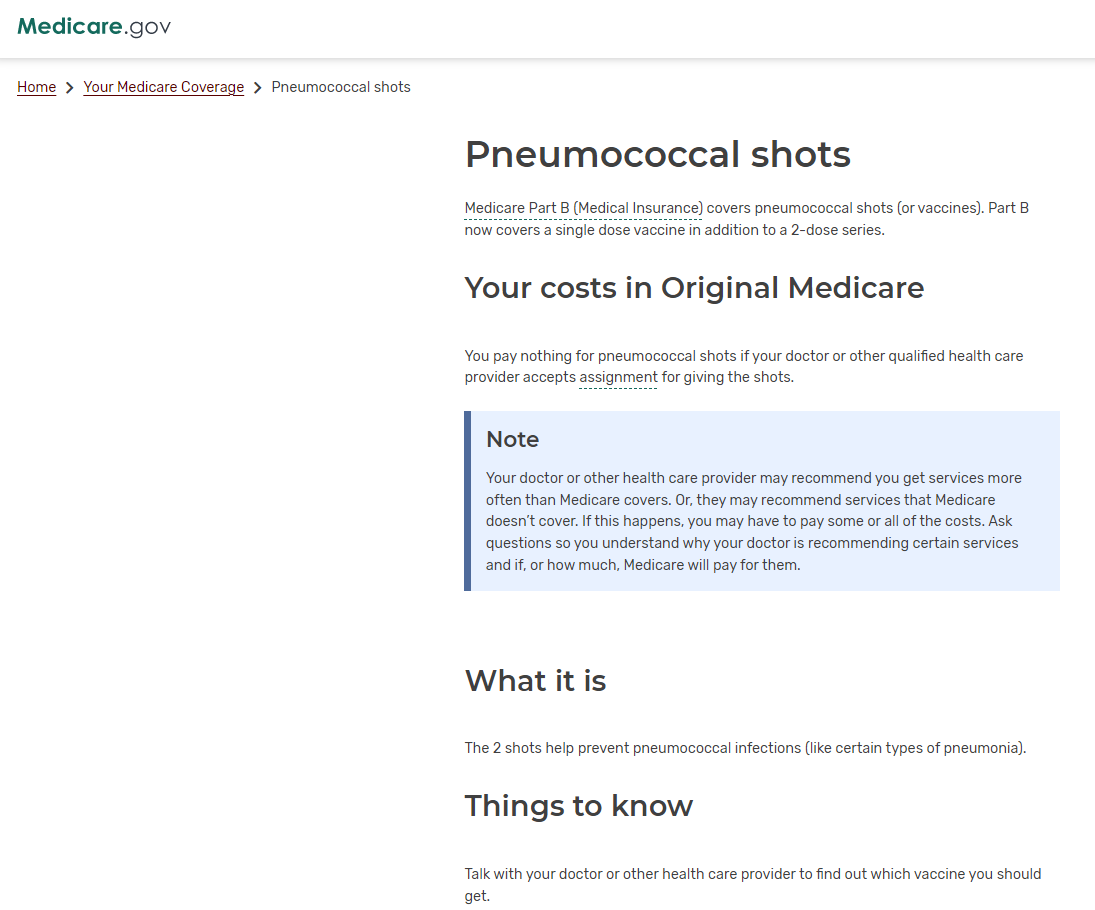Image resolution: width=1095 pixels, height=910 pixels.
Task: Click the 'What it is' section heading
Action: point(535,681)
